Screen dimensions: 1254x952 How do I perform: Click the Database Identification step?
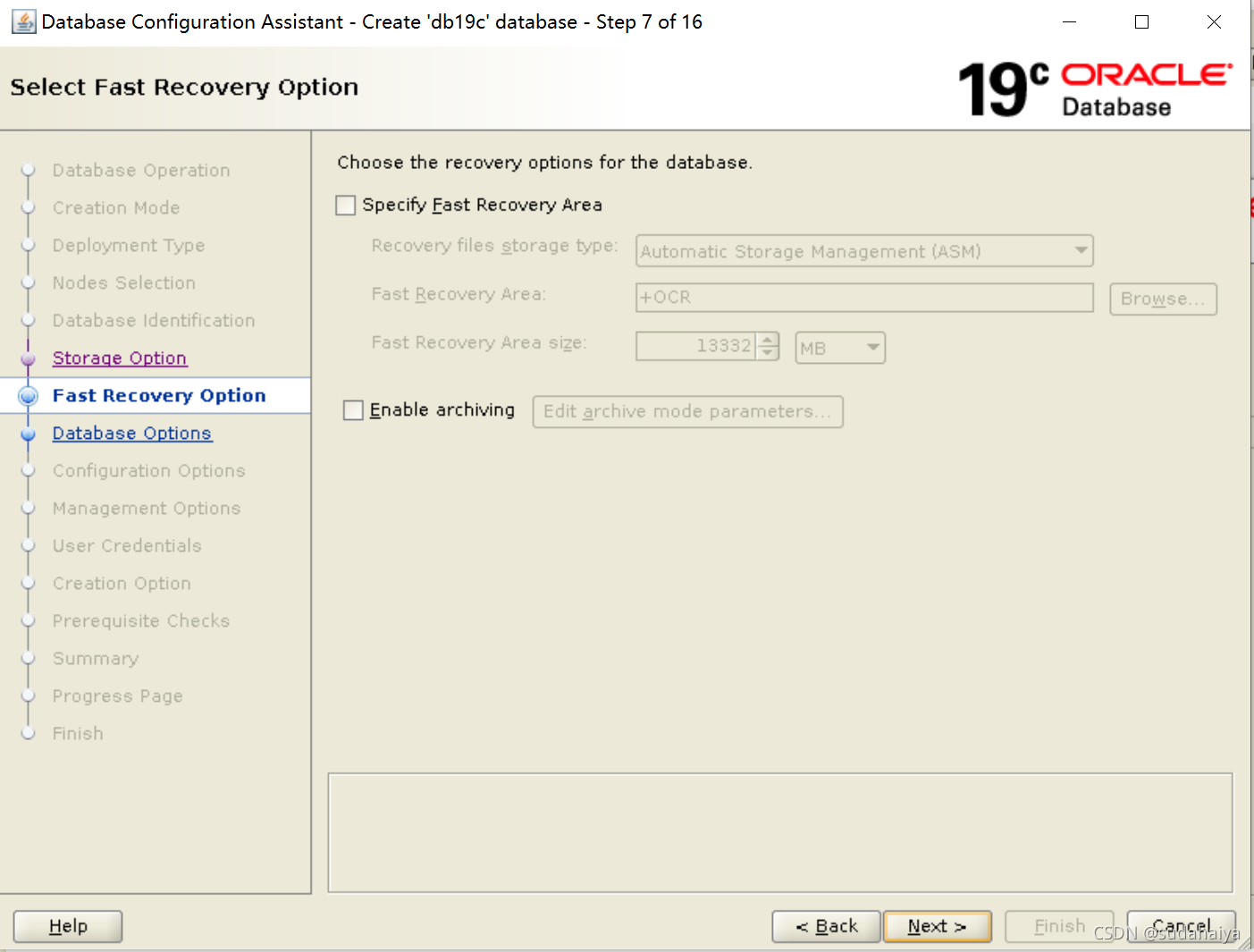pos(154,320)
